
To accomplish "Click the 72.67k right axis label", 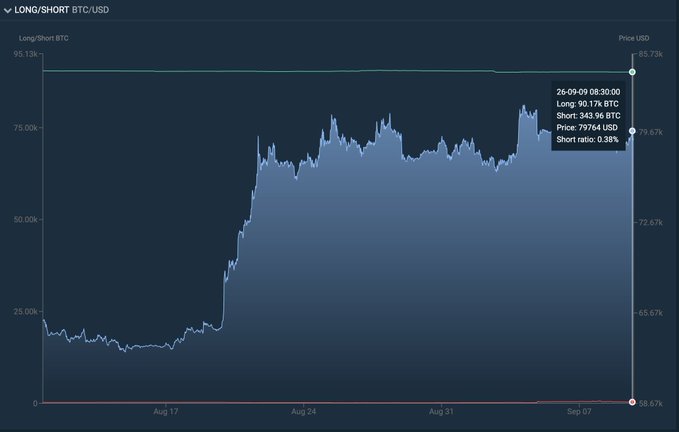I will click(650, 222).
